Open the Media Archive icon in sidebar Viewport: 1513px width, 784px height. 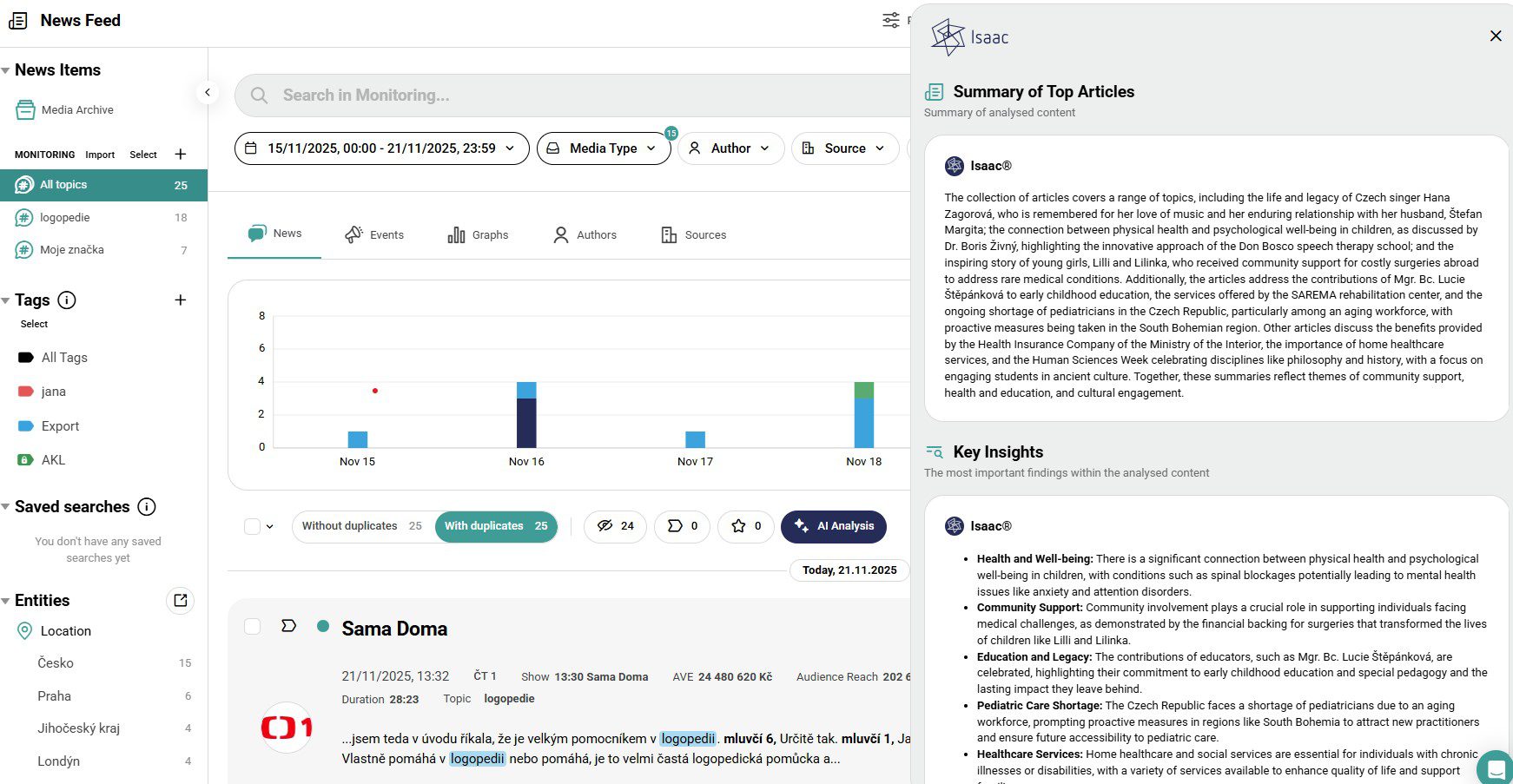click(x=25, y=110)
